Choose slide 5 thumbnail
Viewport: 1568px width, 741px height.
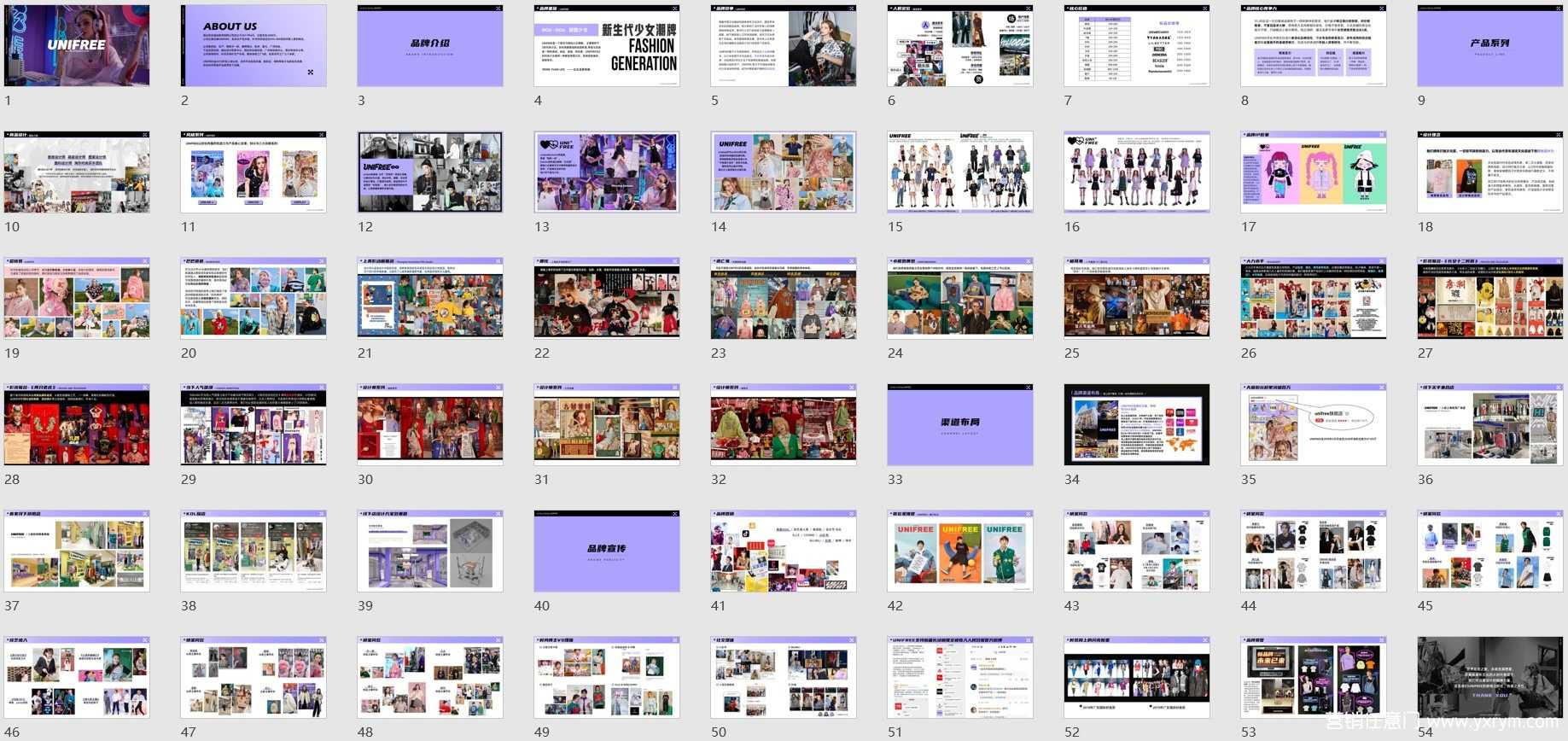(784, 45)
